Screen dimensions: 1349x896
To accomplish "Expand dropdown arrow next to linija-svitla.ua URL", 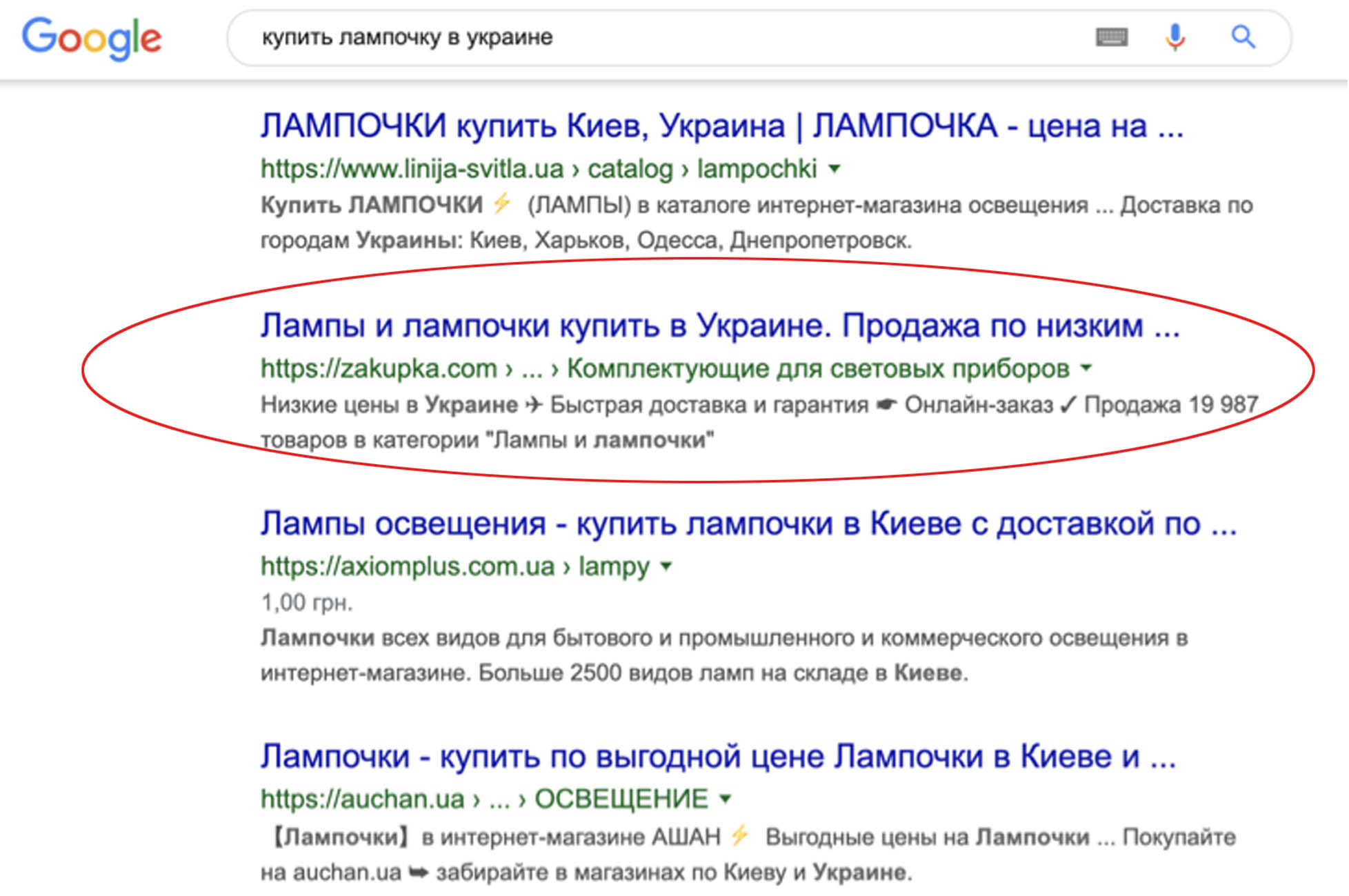I will pyautogui.click(x=835, y=168).
